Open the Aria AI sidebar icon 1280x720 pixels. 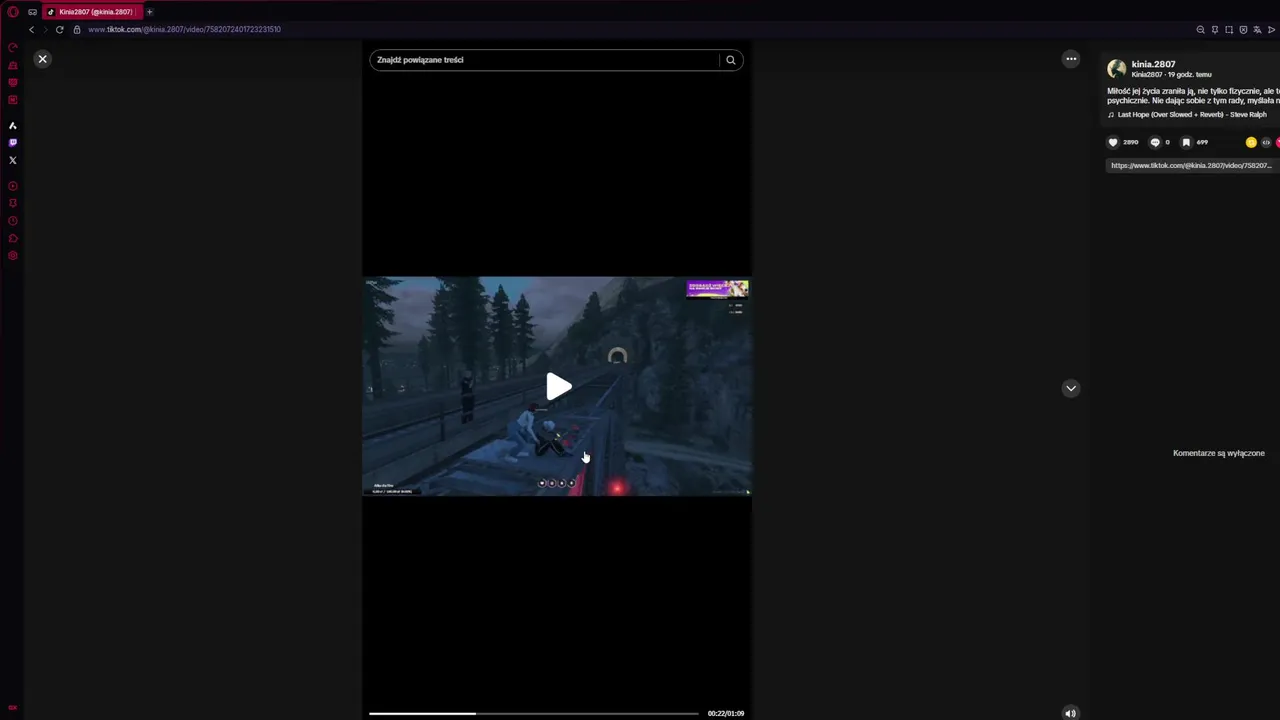13,126
